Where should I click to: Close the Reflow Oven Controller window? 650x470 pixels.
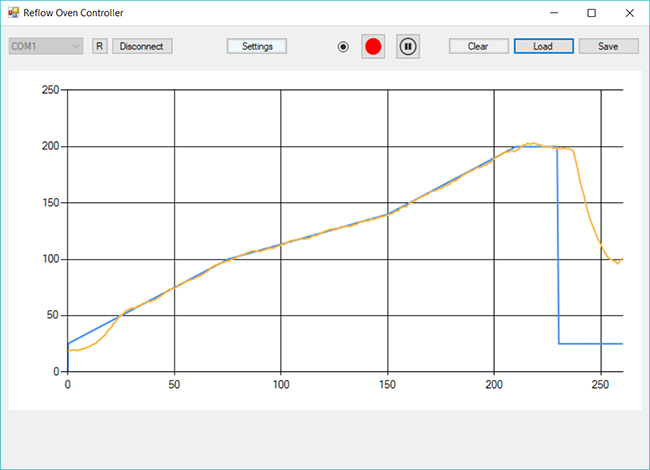pyautogui.click(x=627, y=13)
